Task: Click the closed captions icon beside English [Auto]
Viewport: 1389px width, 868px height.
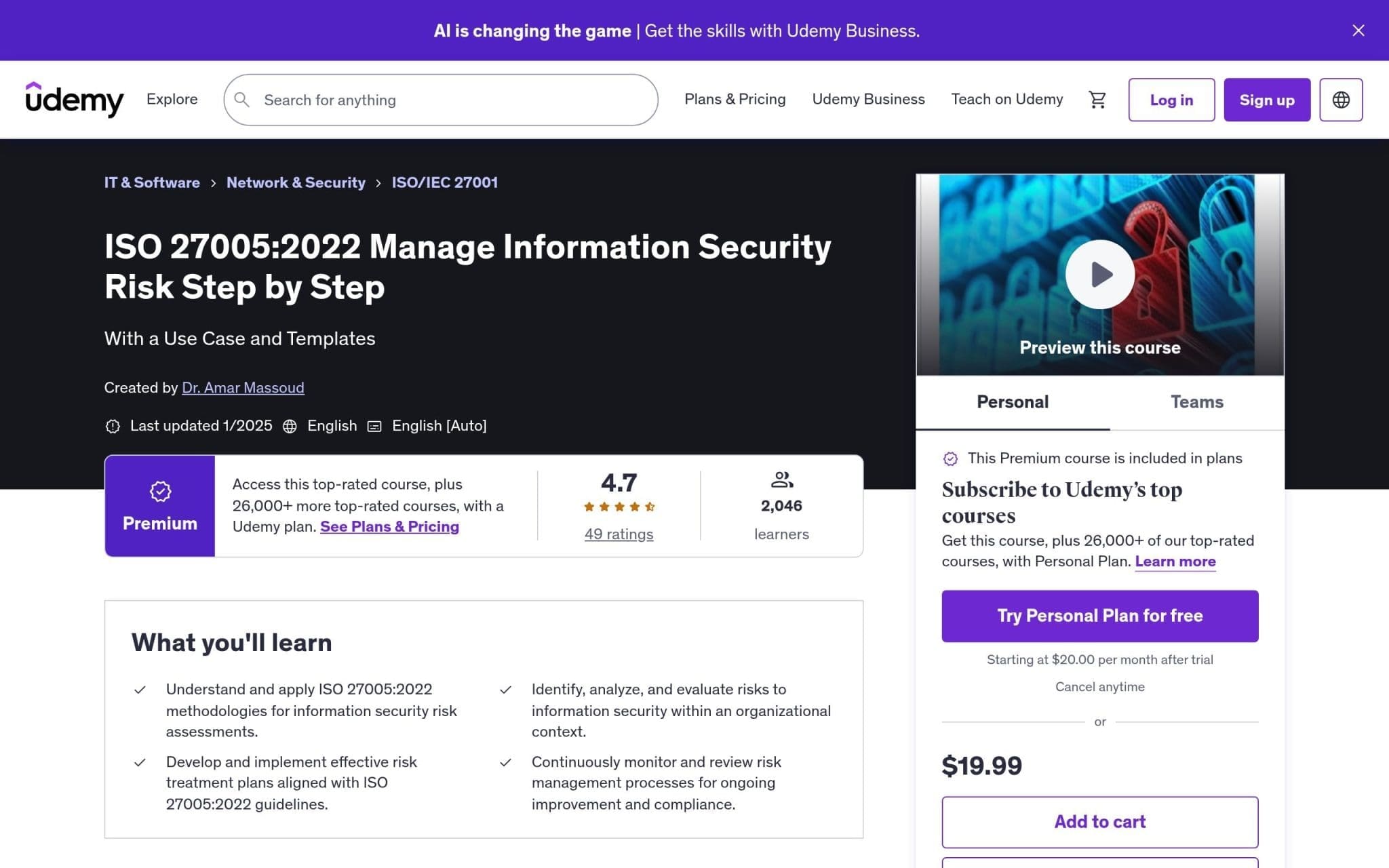Action: point(374,426)
